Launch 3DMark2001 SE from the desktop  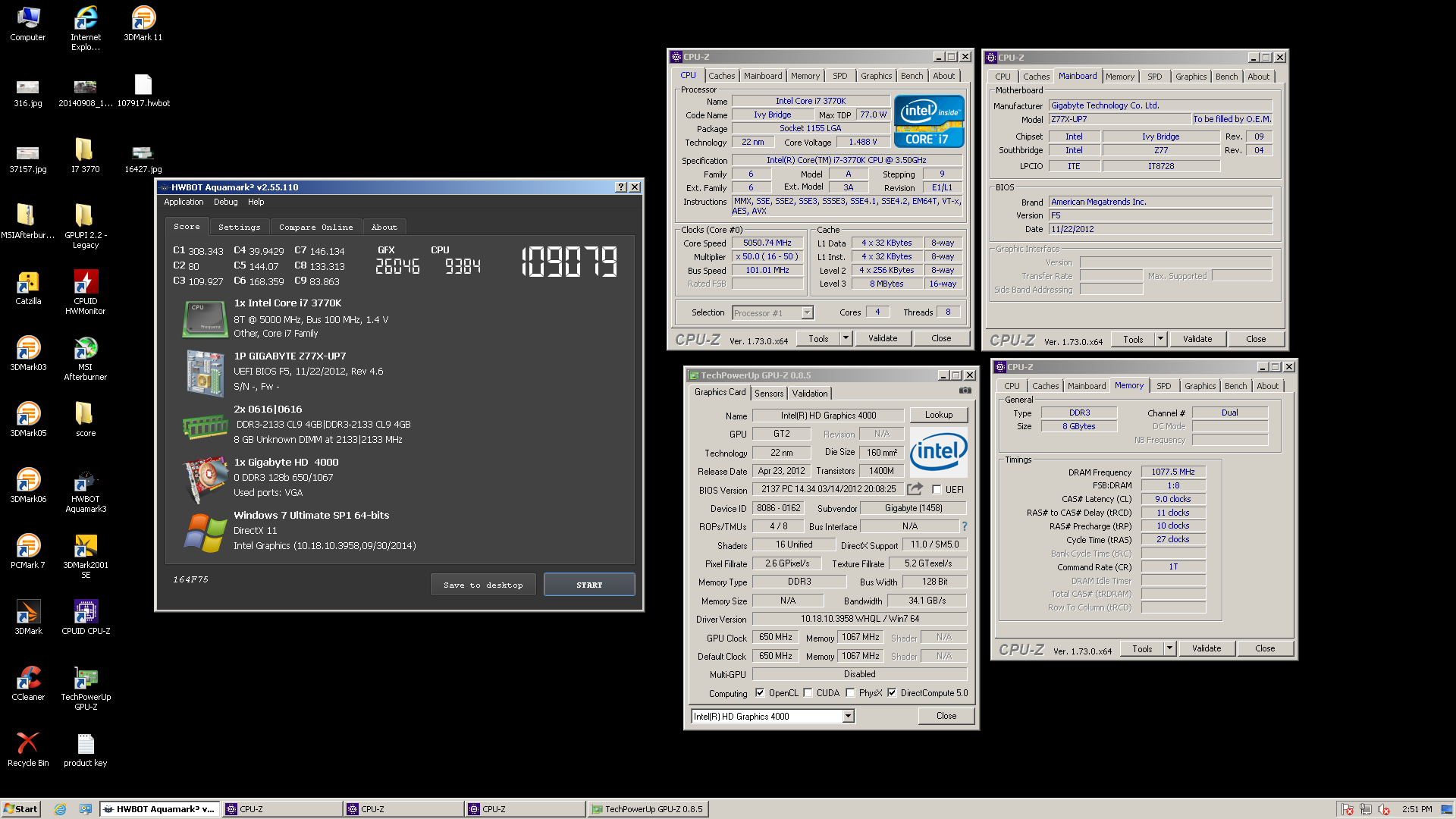click(x=86, y=556)
